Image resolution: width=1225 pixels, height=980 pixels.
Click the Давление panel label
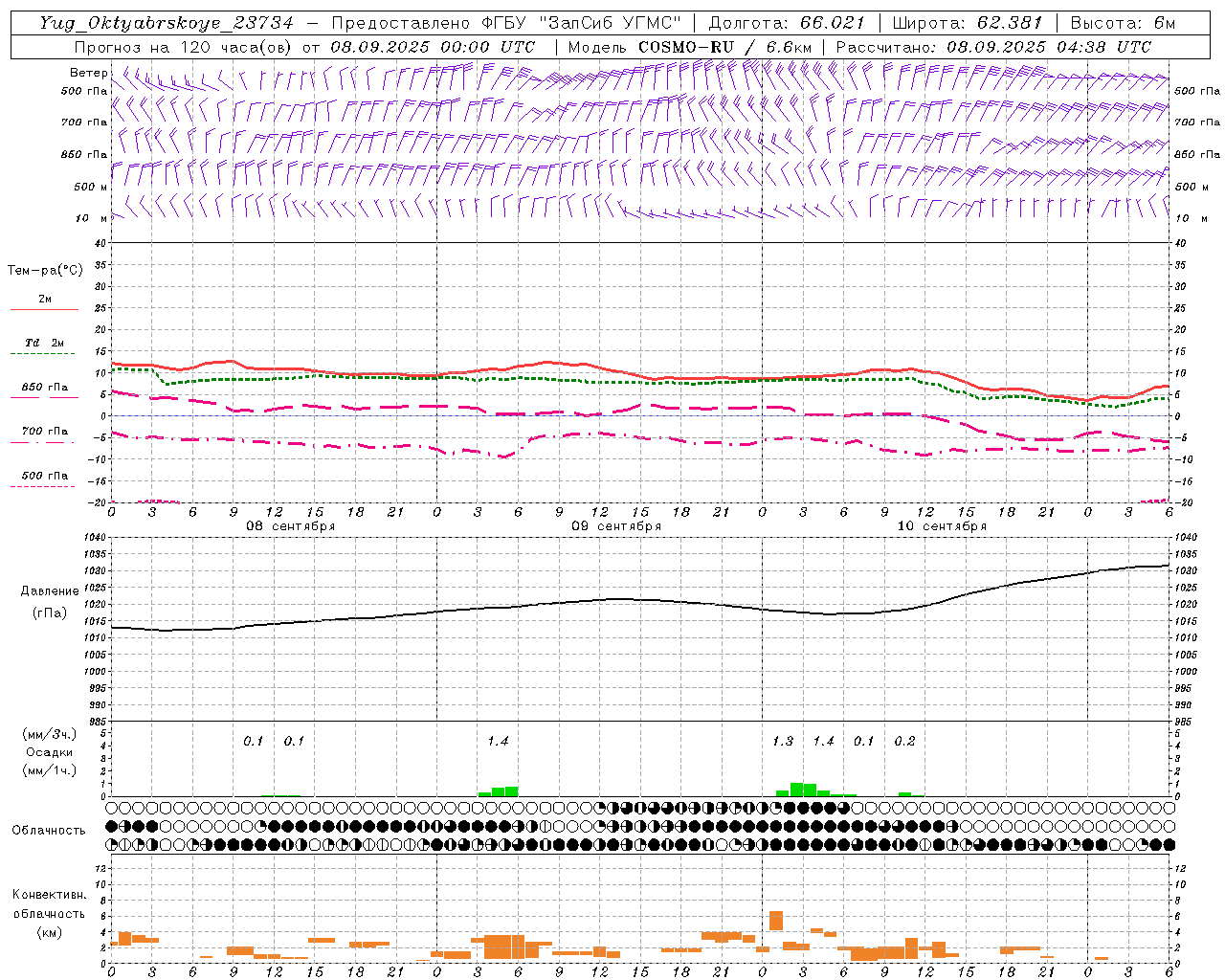click(50, 591)
